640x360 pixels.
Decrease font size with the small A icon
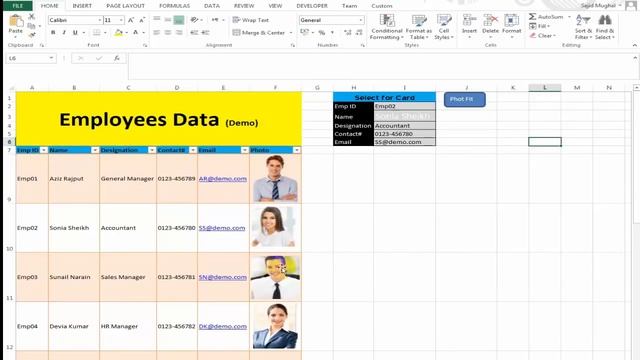click(x=142, y=20)
